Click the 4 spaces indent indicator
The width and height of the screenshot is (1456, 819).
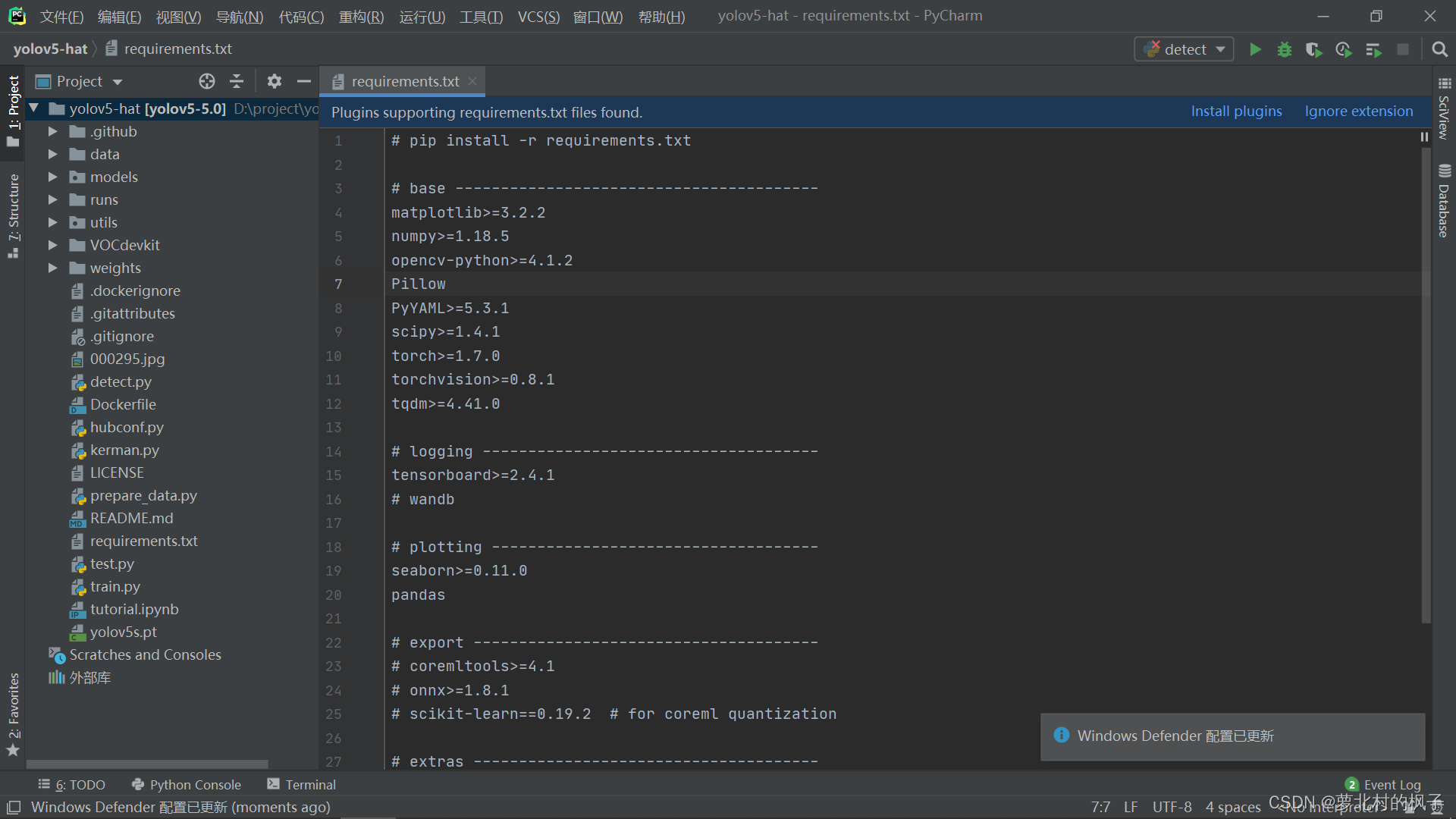(x=1233, y=807)
